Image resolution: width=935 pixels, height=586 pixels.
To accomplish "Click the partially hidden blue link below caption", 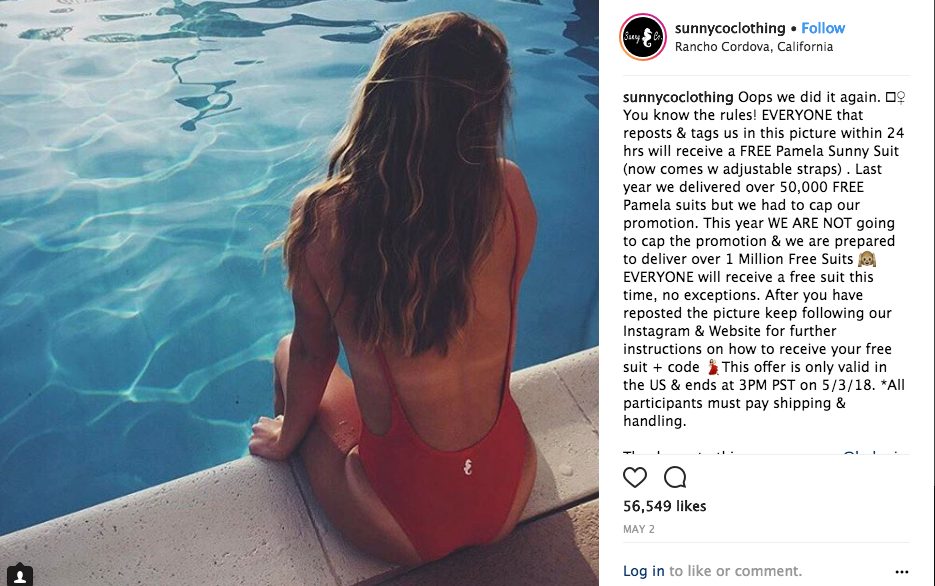I will 875,453.
